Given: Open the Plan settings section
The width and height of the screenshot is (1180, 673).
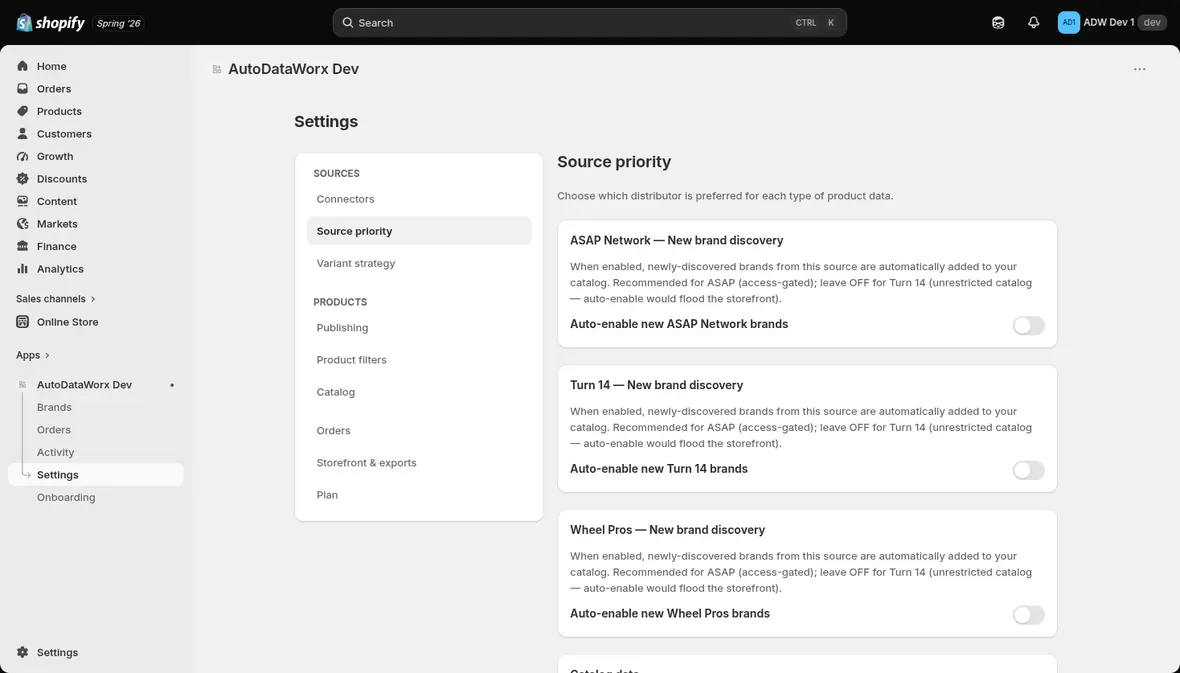Looking at the screenshot, I should pyautogui.click(x=419, y=495).
